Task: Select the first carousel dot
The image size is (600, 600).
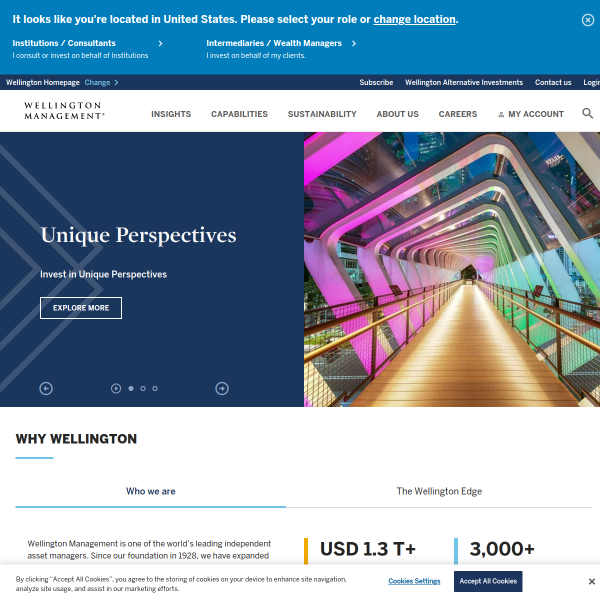Action: pos(131,388)
